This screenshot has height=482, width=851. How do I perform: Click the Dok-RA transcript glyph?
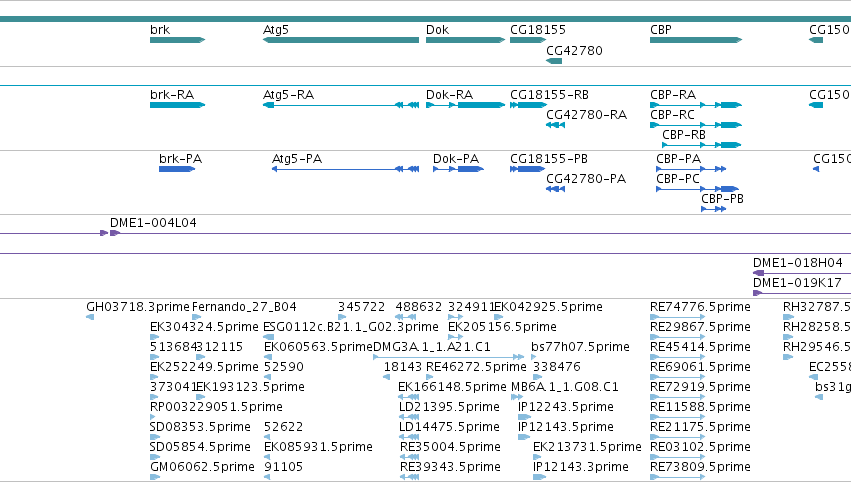[x=466, y=105]
